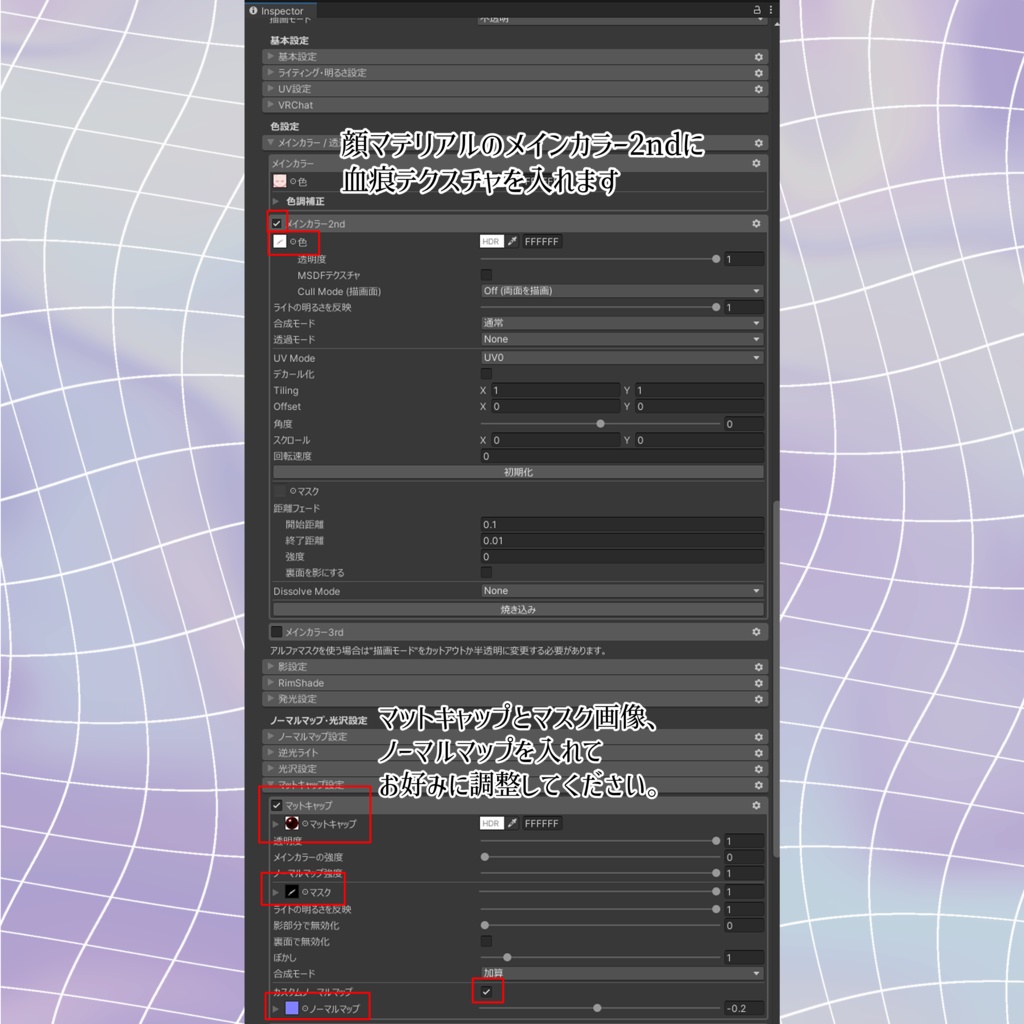Click HDR color button for メインカラー-2nd
Viewport: 1024px width, 1024px height.
(491, 242)
